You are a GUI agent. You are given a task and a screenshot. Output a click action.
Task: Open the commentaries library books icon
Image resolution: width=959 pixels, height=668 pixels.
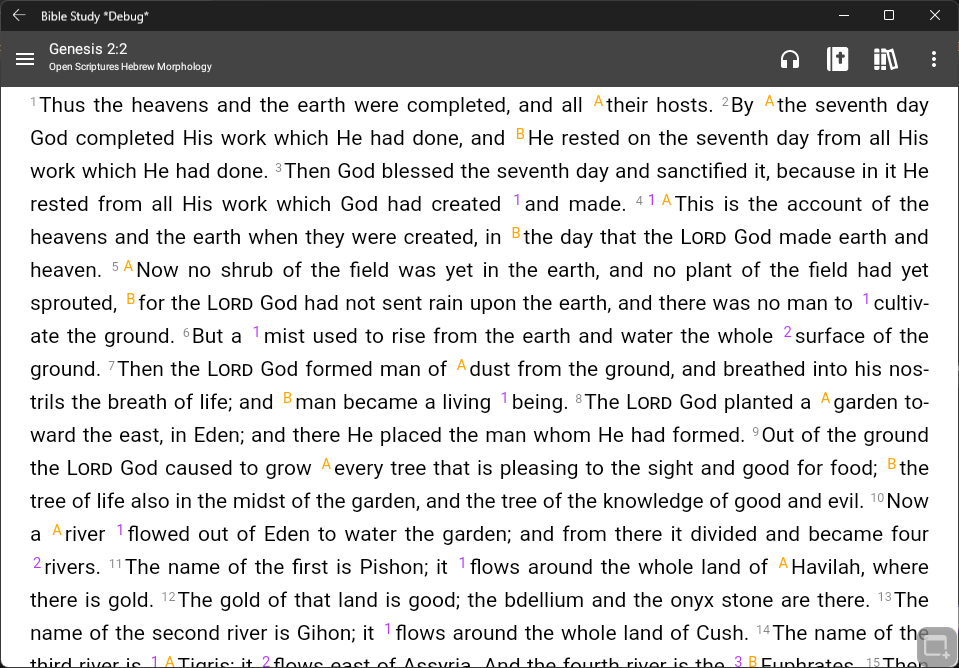pyautogui.click(x=886, y=59)
